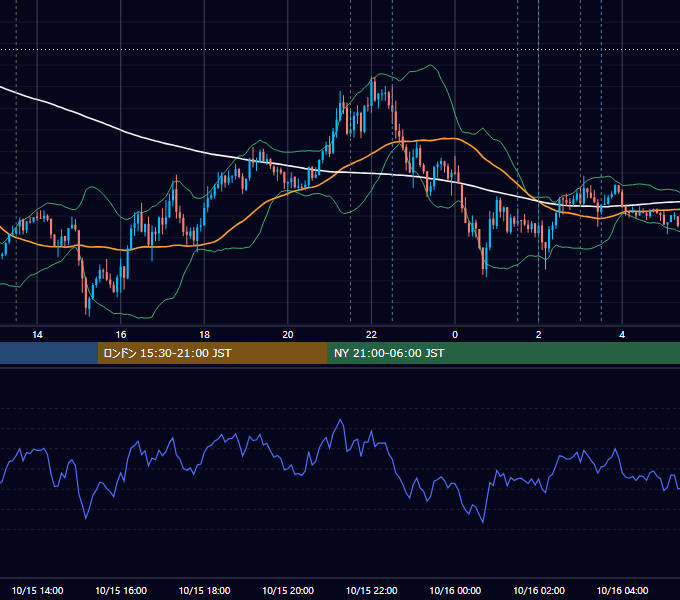Click hour label 14 on upper axis

(x=37, y=335)
